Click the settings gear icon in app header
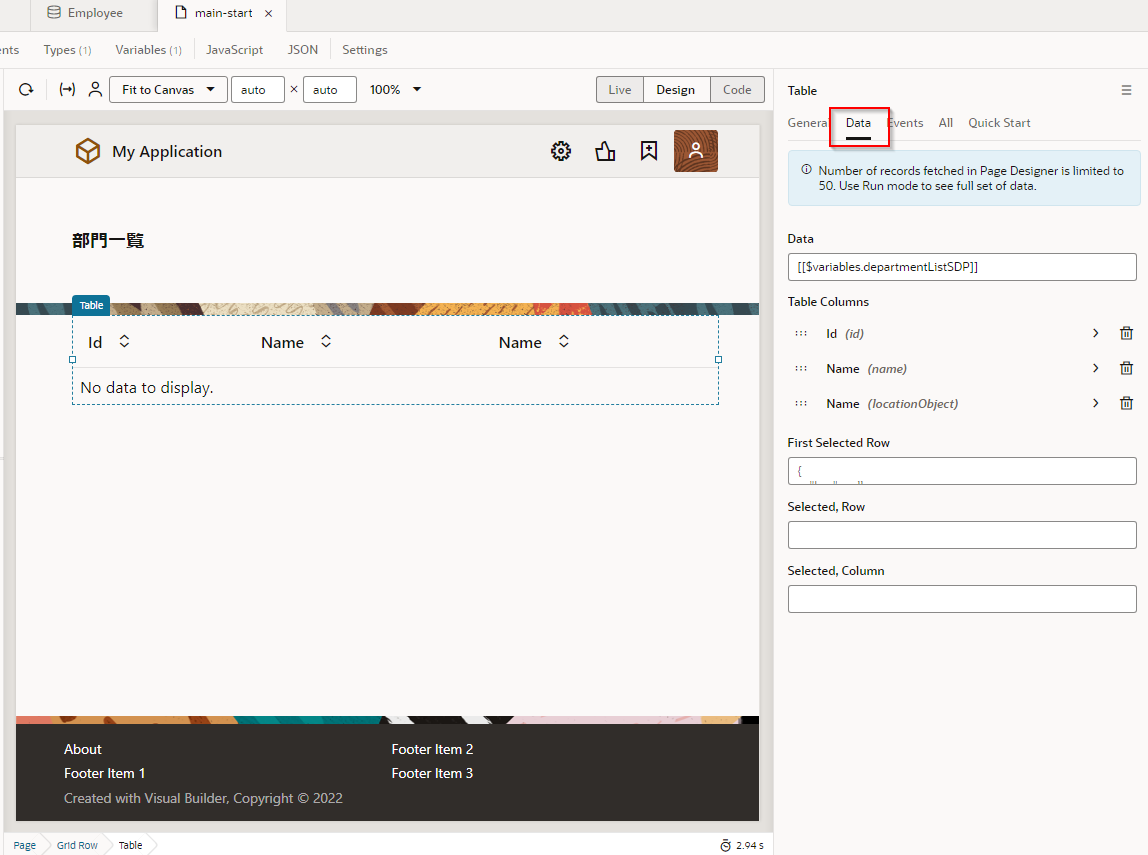Viewport: 1148px width, 855px height. [561, 151]
